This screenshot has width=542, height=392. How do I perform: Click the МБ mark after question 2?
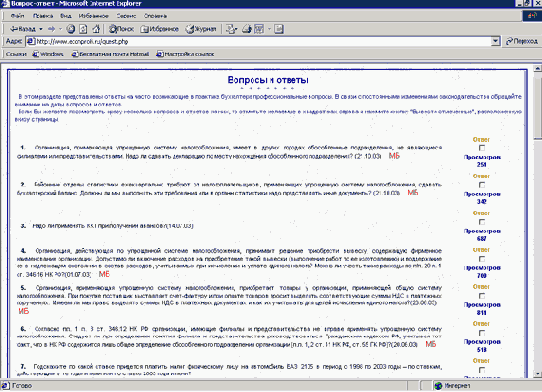point(413,193)
